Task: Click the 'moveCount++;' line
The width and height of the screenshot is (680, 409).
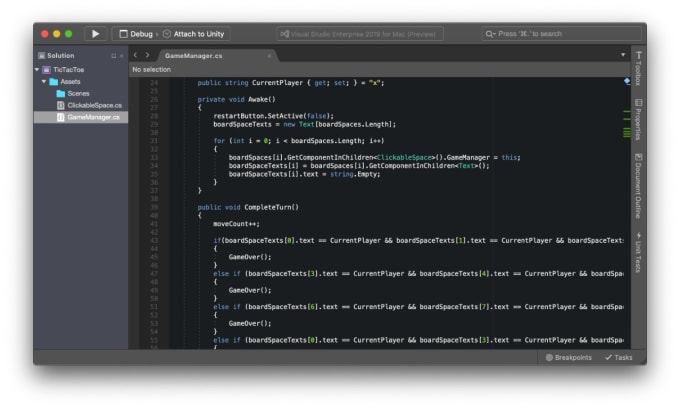Action: click(236, 224)
